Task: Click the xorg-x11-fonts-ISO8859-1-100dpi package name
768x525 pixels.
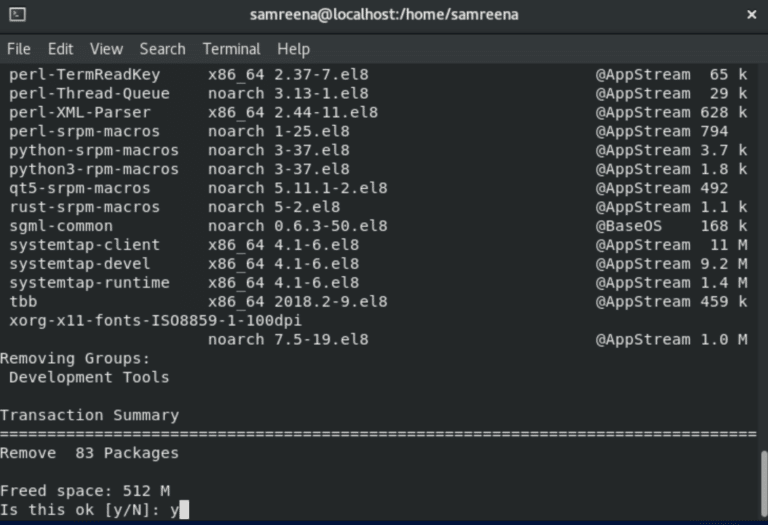Action: click(x=155, y=320)
